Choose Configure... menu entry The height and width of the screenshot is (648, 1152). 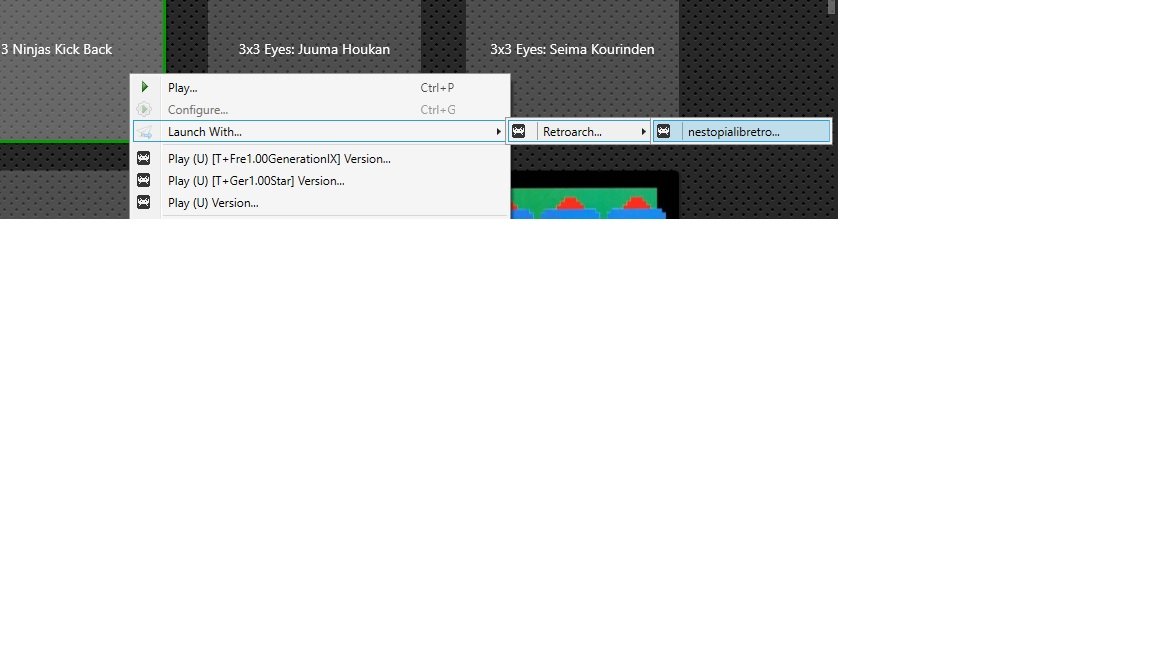click(x=320, y=109)
